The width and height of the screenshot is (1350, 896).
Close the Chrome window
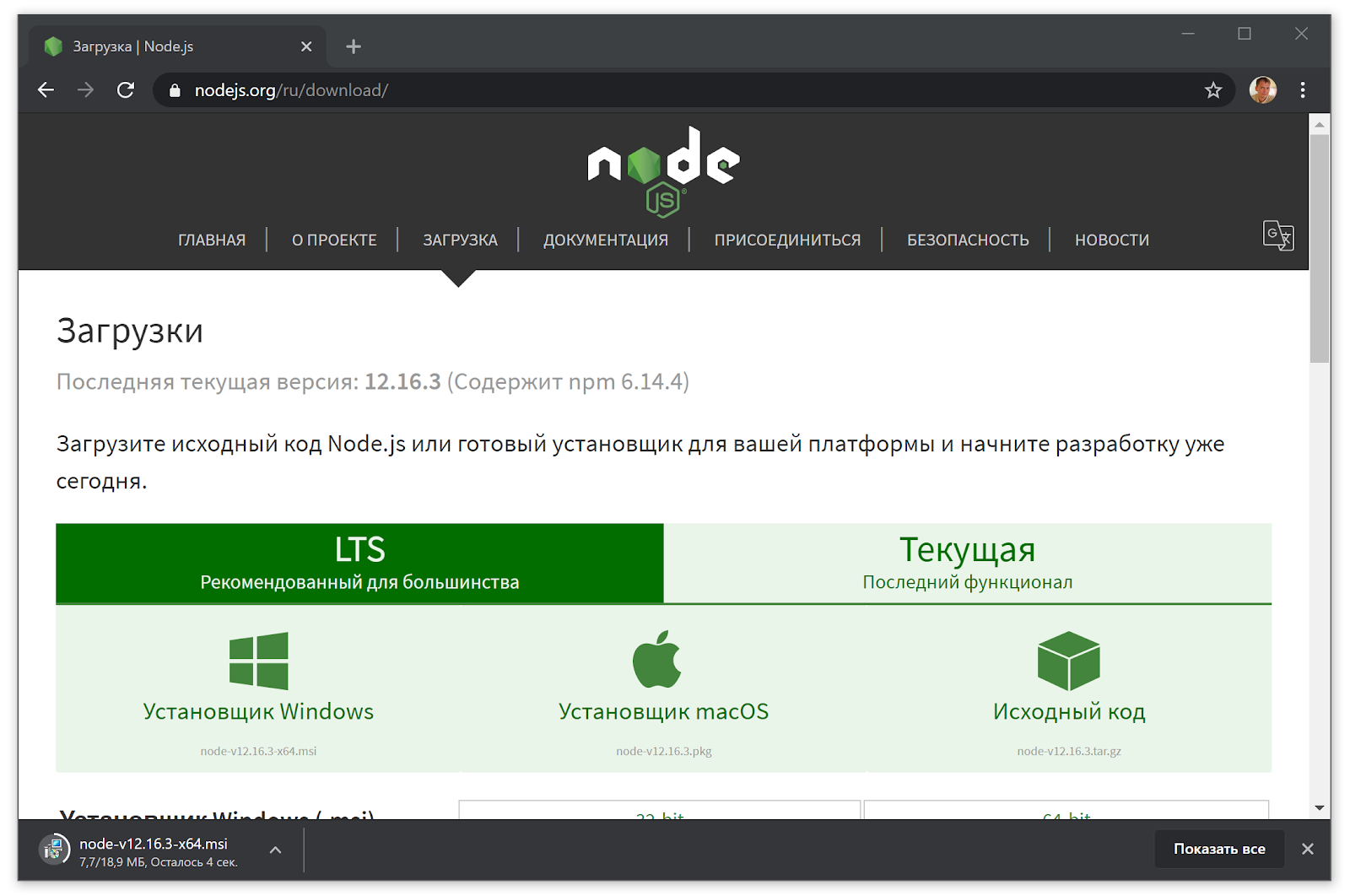(1301, 34)
